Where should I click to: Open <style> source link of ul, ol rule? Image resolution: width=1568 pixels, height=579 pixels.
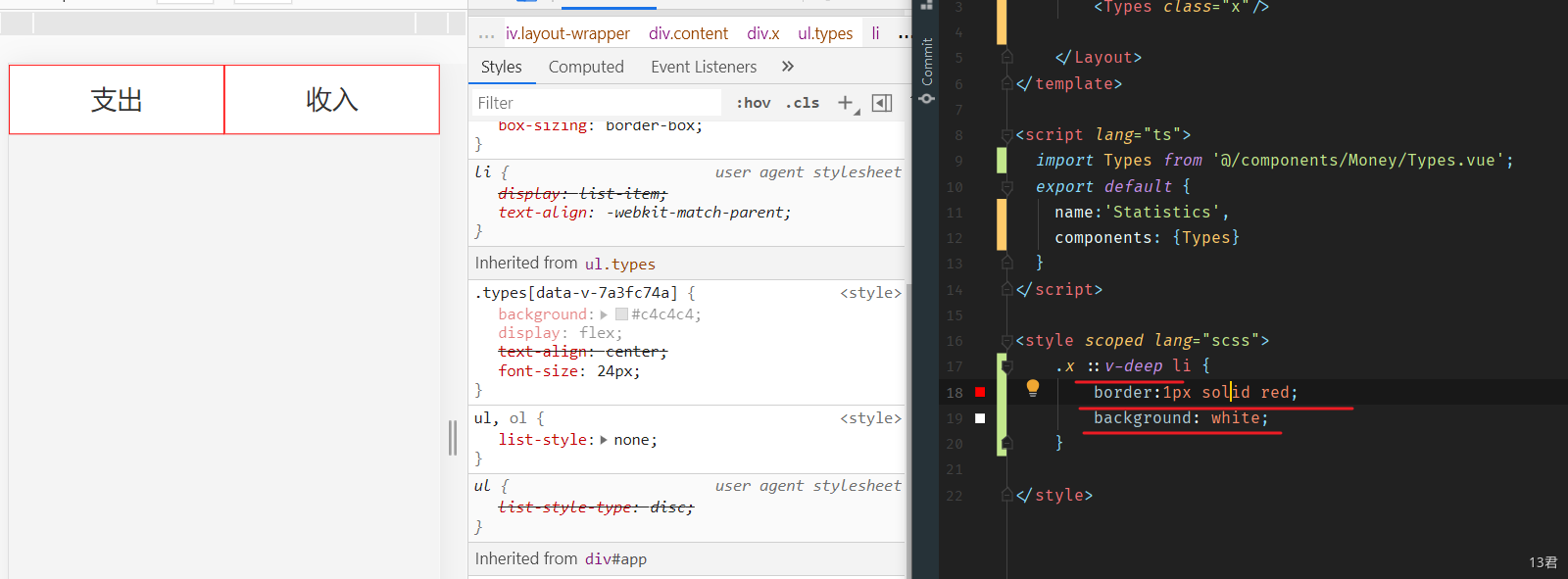pyautogui.click(x=870, y=418)
